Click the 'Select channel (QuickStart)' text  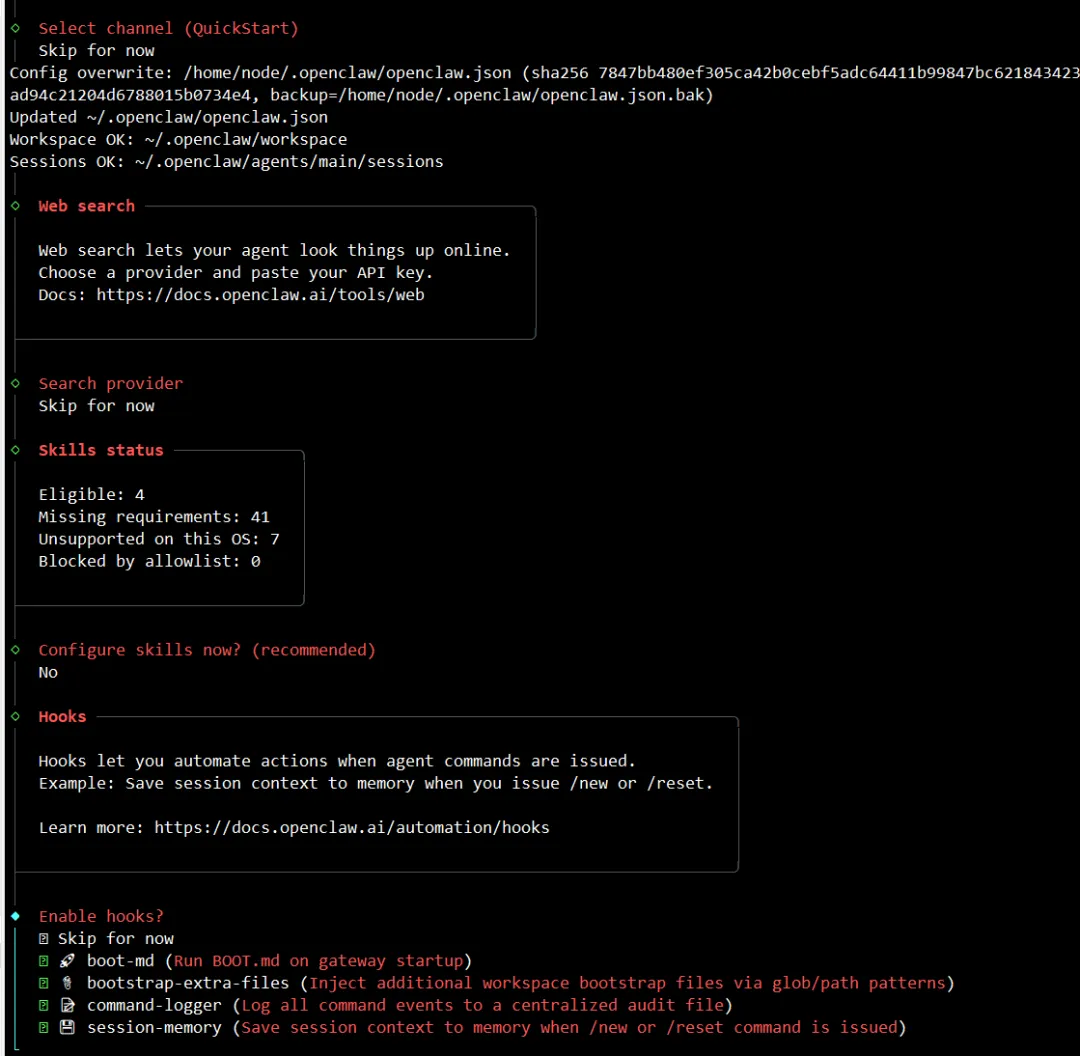pos(169,28)
